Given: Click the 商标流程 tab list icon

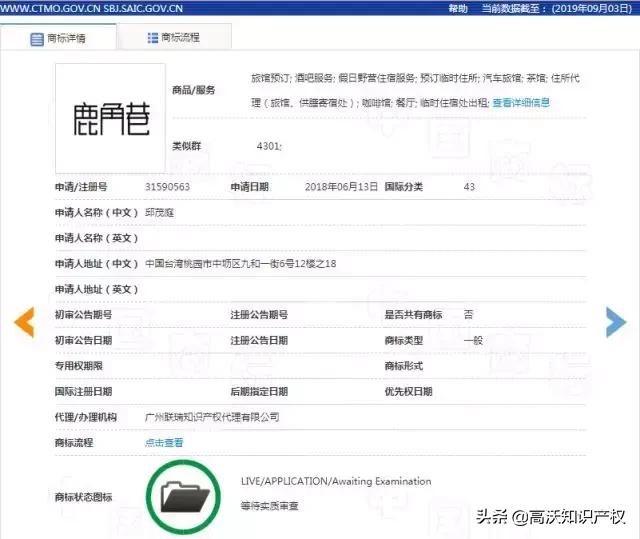Looking at the screenshot, I should tap(152, 38).
